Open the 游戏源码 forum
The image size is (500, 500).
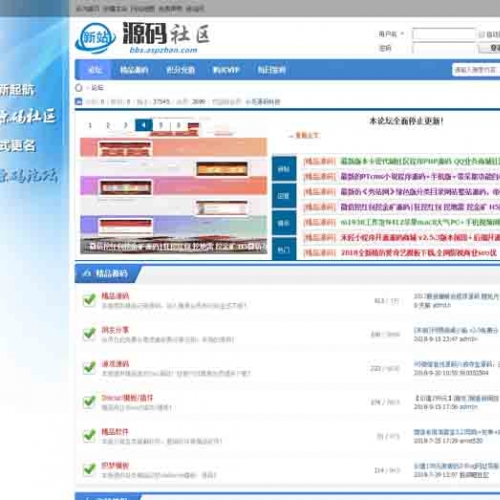(x=115, y=364)
